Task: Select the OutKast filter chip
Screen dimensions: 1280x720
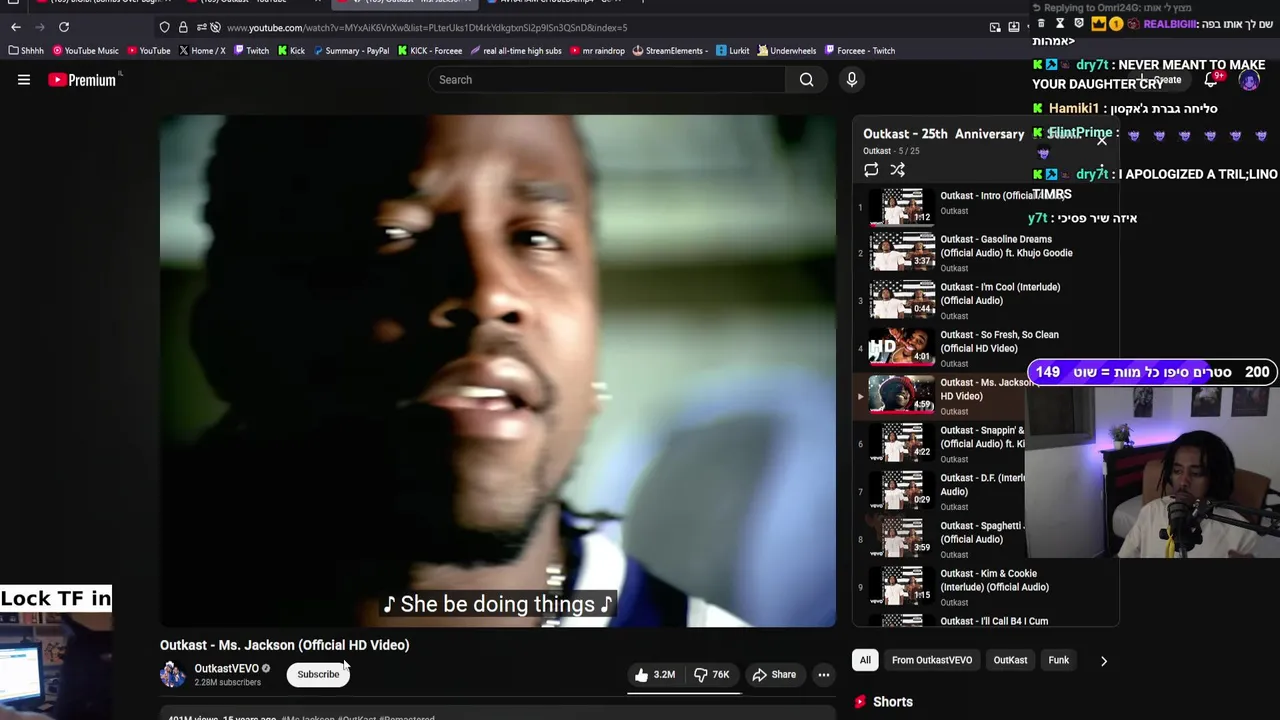Action: point(1010,660)
